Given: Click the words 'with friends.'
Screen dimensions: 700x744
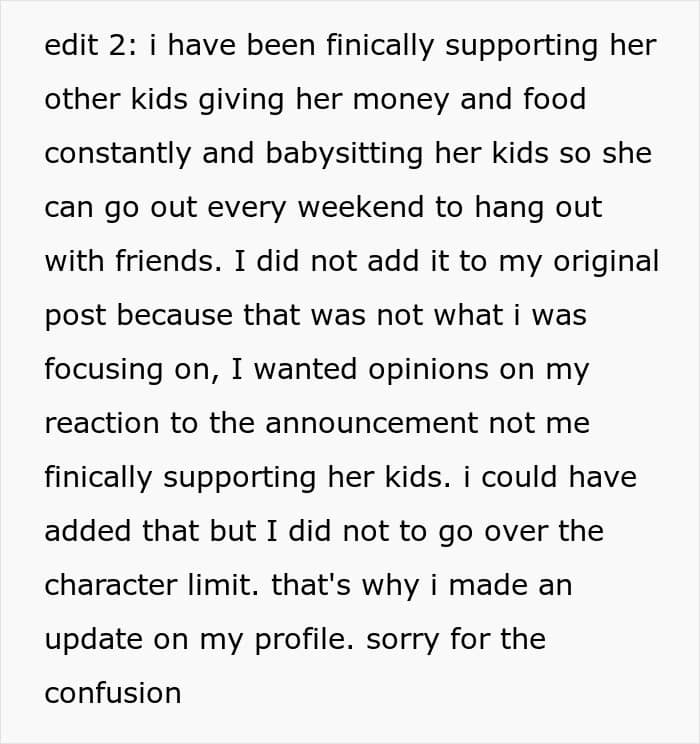Looking at the screenshot, I should tap(133, 261).
